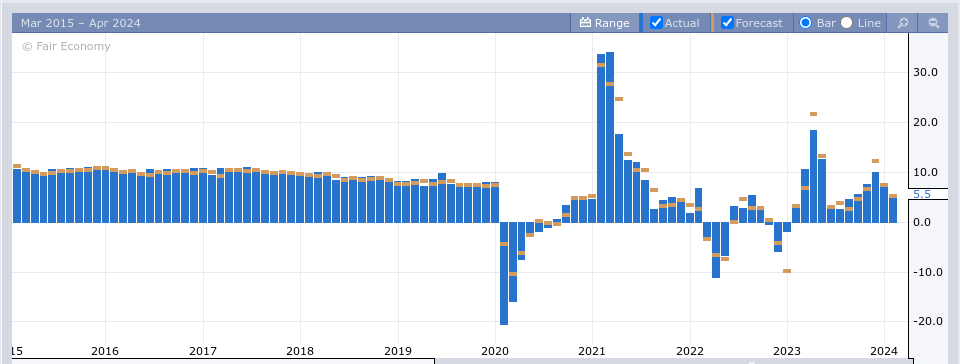Click the 2016 year label on axis
Image resolution: width=960 pixels, height=364 pixels.
point(105,352)
